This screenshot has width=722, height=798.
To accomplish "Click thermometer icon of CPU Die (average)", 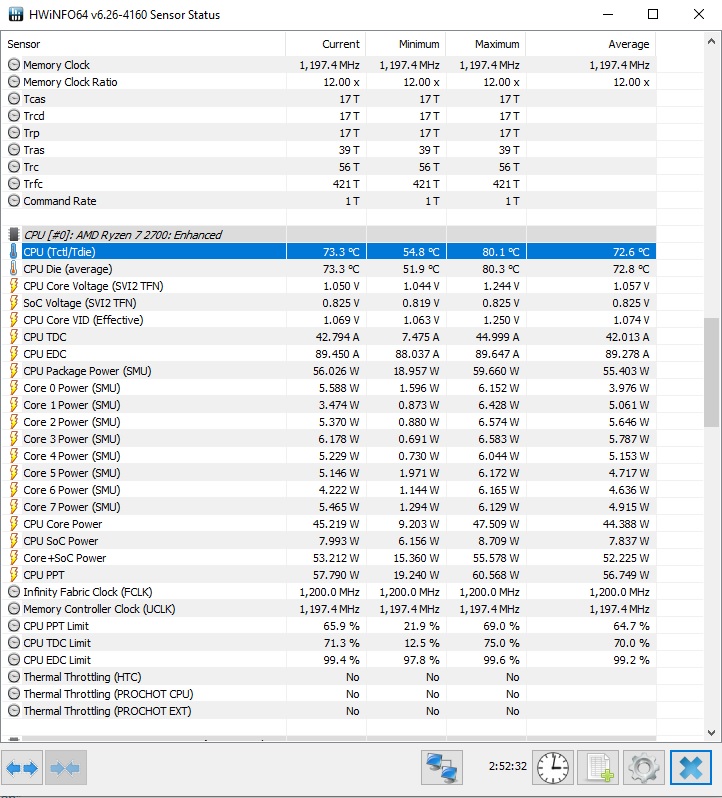I will click(14, 269).
